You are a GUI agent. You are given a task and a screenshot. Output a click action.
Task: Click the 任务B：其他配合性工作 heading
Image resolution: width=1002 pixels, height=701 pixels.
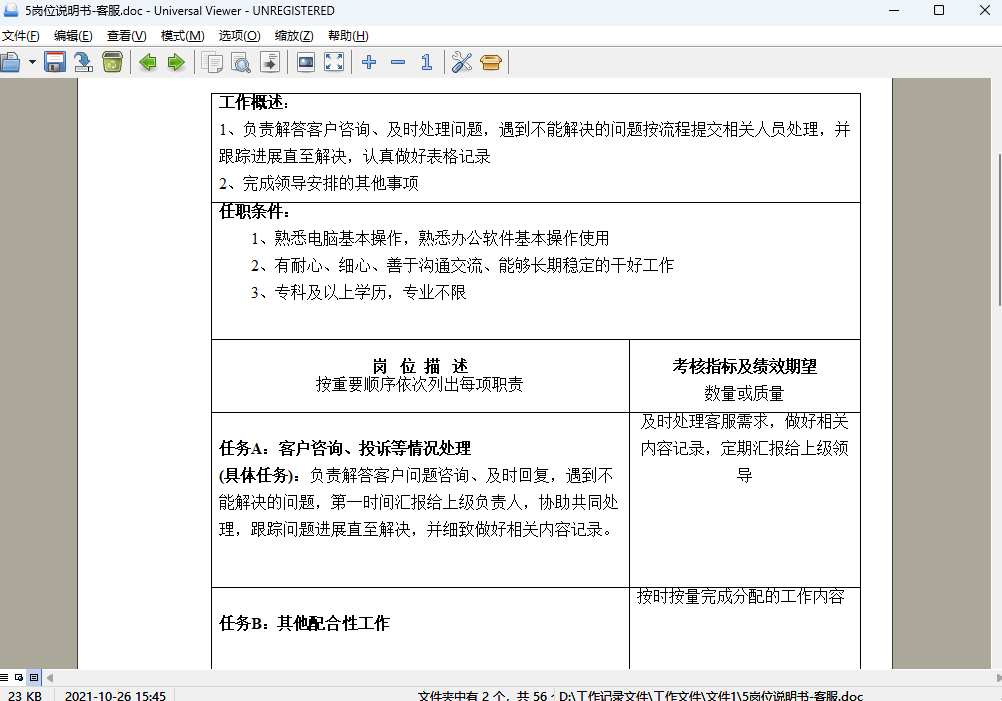coord(304,623)
